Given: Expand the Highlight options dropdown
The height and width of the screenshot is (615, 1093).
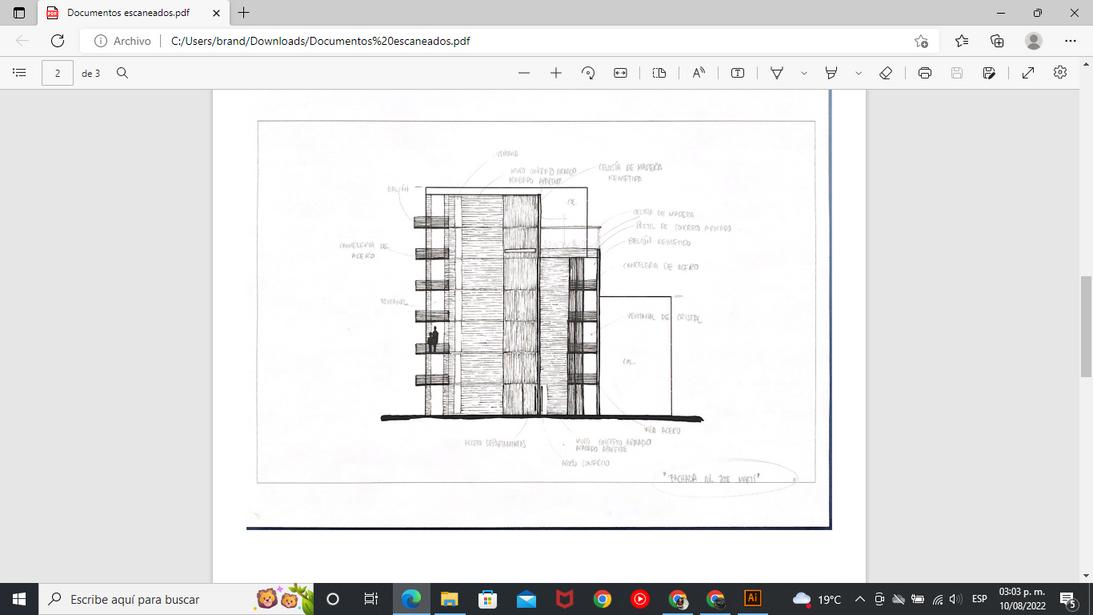Looking at the screenshot, I should pyautogui.click(x=858, y=73).
